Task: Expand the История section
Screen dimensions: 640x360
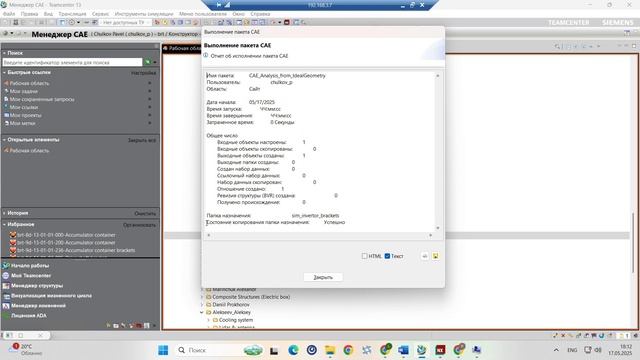Action: [4, 213]
